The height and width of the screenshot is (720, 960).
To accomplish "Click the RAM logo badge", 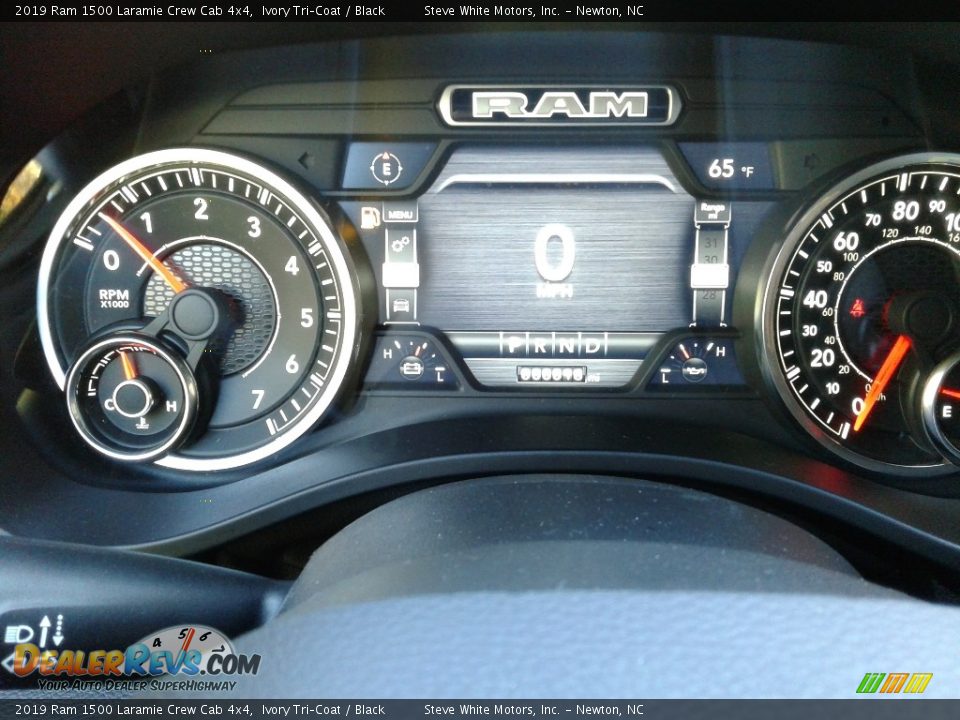I will pos(560,105).
